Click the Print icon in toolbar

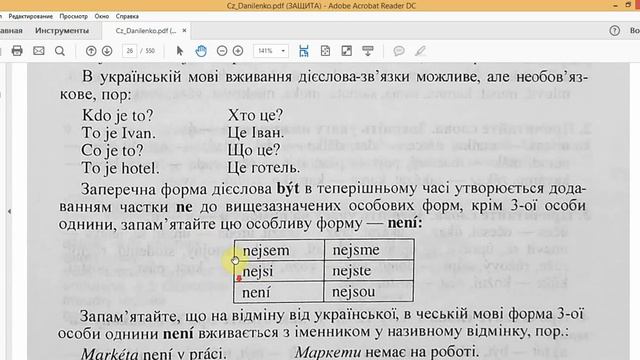point(17,51)
